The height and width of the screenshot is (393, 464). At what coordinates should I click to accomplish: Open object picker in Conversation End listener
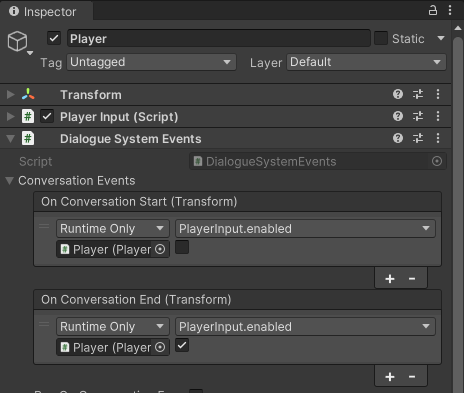point(160,347)
